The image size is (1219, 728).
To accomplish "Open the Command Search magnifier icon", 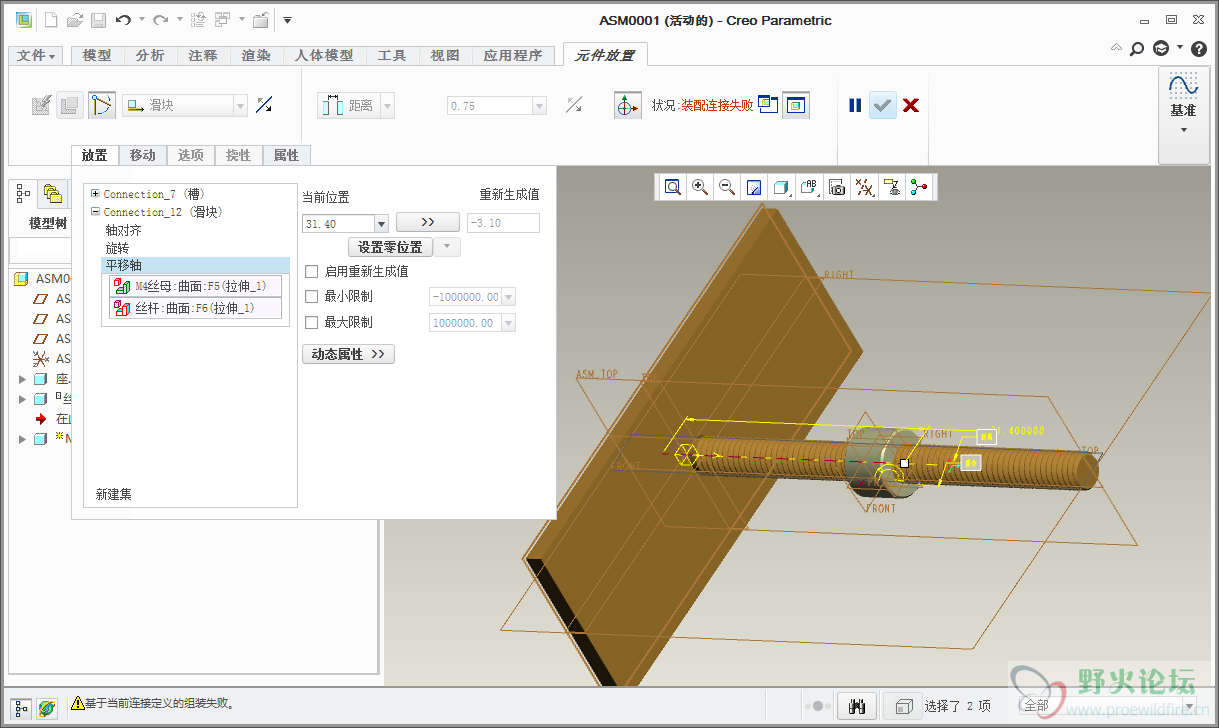I will (x=1137, y=48).
